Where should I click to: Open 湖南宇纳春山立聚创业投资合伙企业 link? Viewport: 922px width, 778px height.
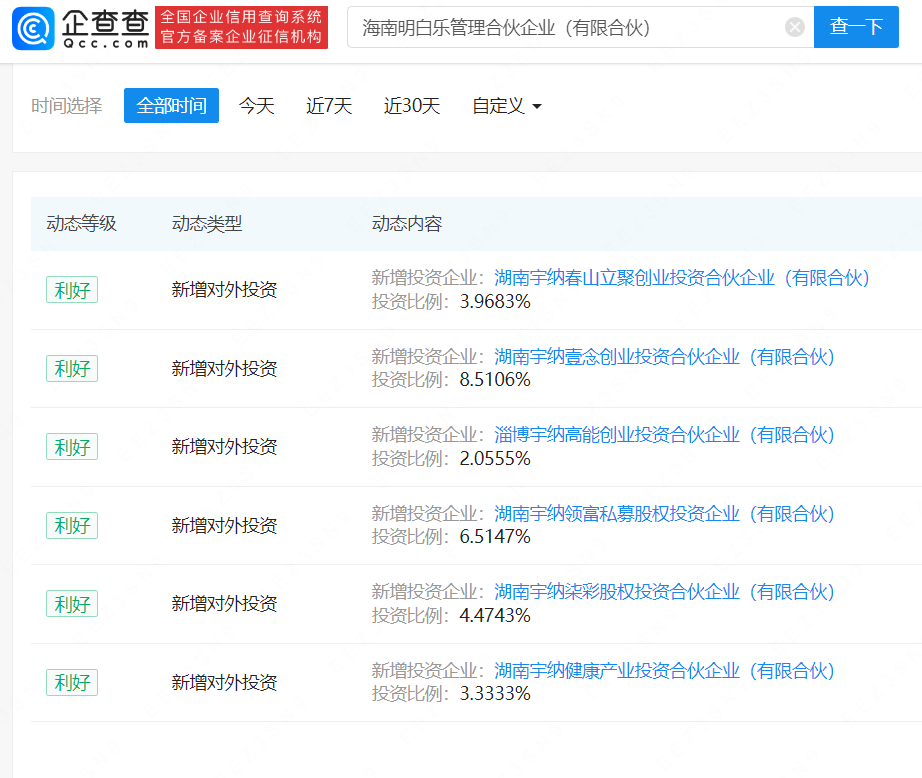click(682, 278)
